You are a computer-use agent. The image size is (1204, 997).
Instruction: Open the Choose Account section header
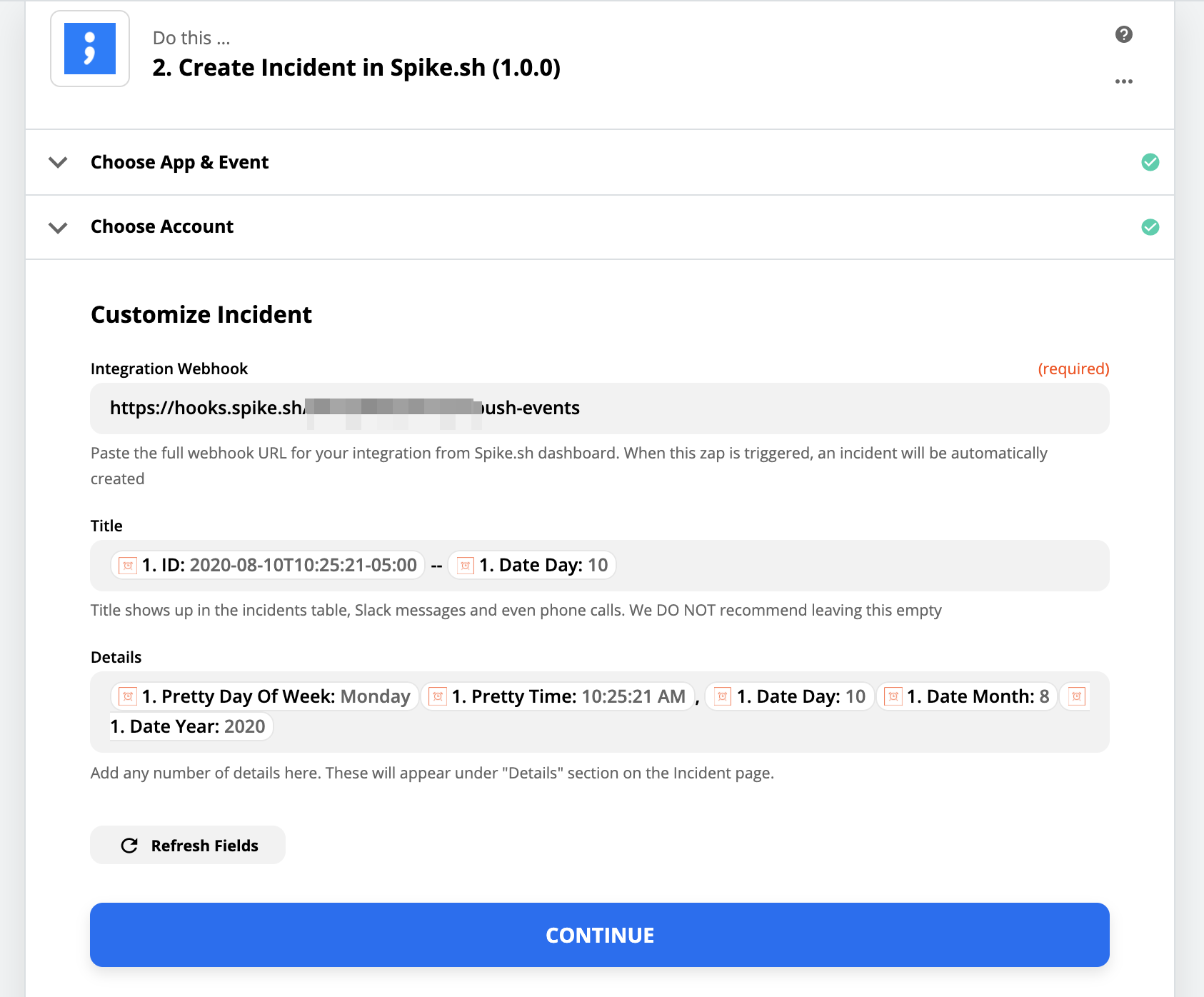pyautogui.click(x=600, y=227)
